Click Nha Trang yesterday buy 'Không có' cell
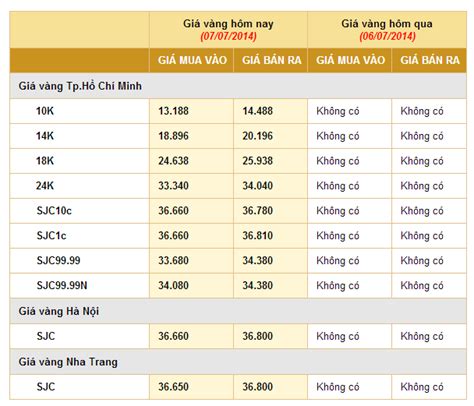Image resolution: width=474 pixels, height=406 pixels. pos(350,387)
